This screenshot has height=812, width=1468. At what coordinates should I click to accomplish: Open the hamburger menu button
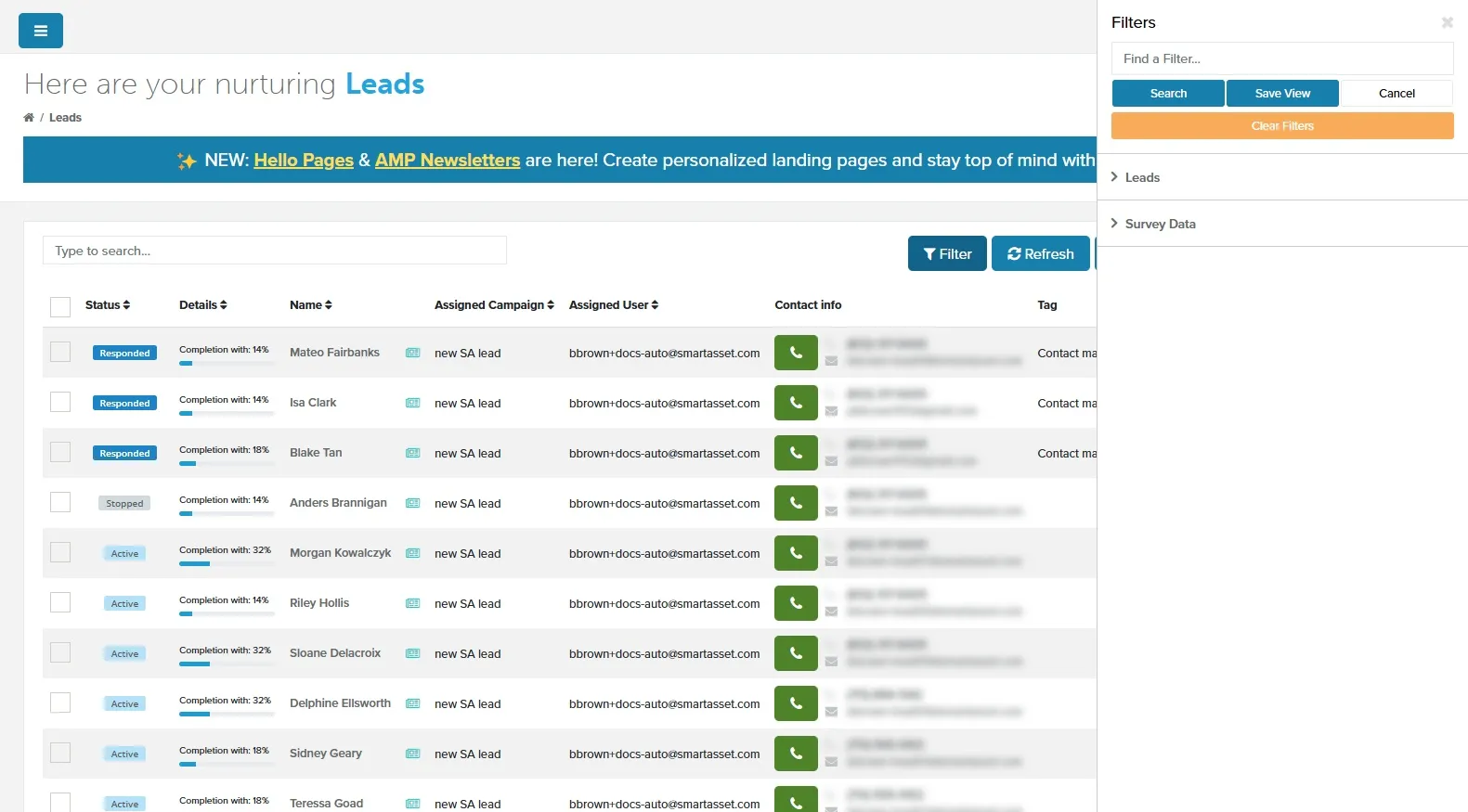[x=41, y=31]
